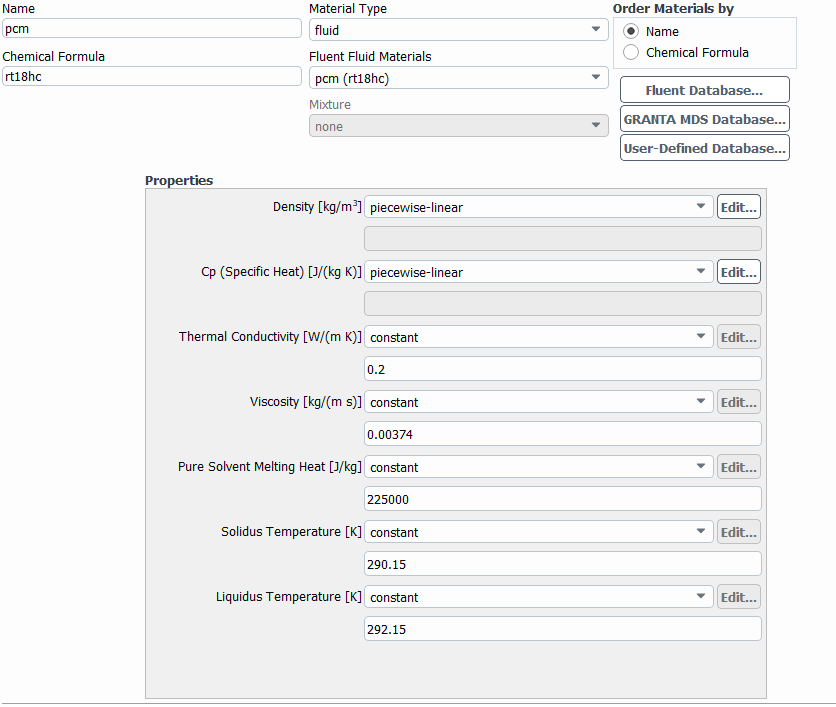Expand Pure Solvent Melting Heat dropdown
836x707 pixels.
(x=538, y=467)
